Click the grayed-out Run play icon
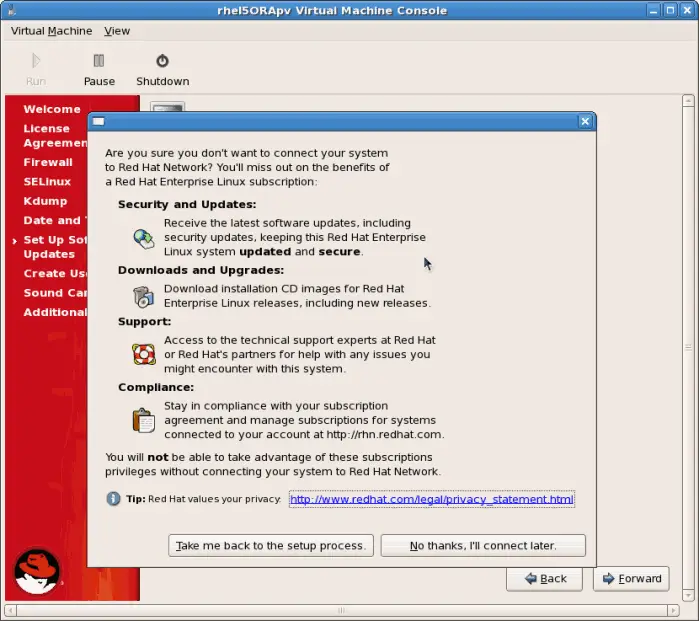Screen dimensions: 699x621 tap(36, 61)
